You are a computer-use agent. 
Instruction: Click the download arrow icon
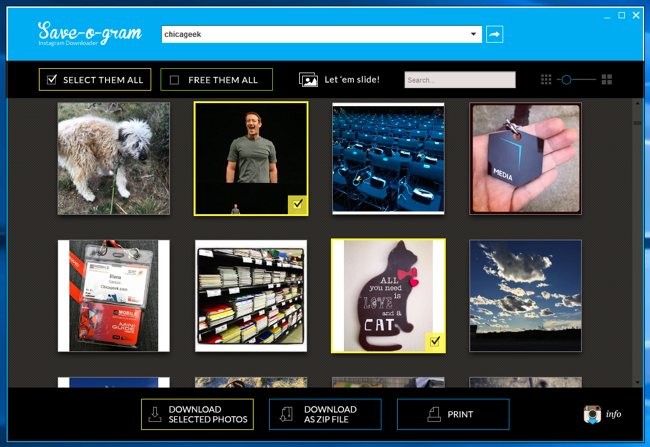pyautogui.click(x=155, y=414)
